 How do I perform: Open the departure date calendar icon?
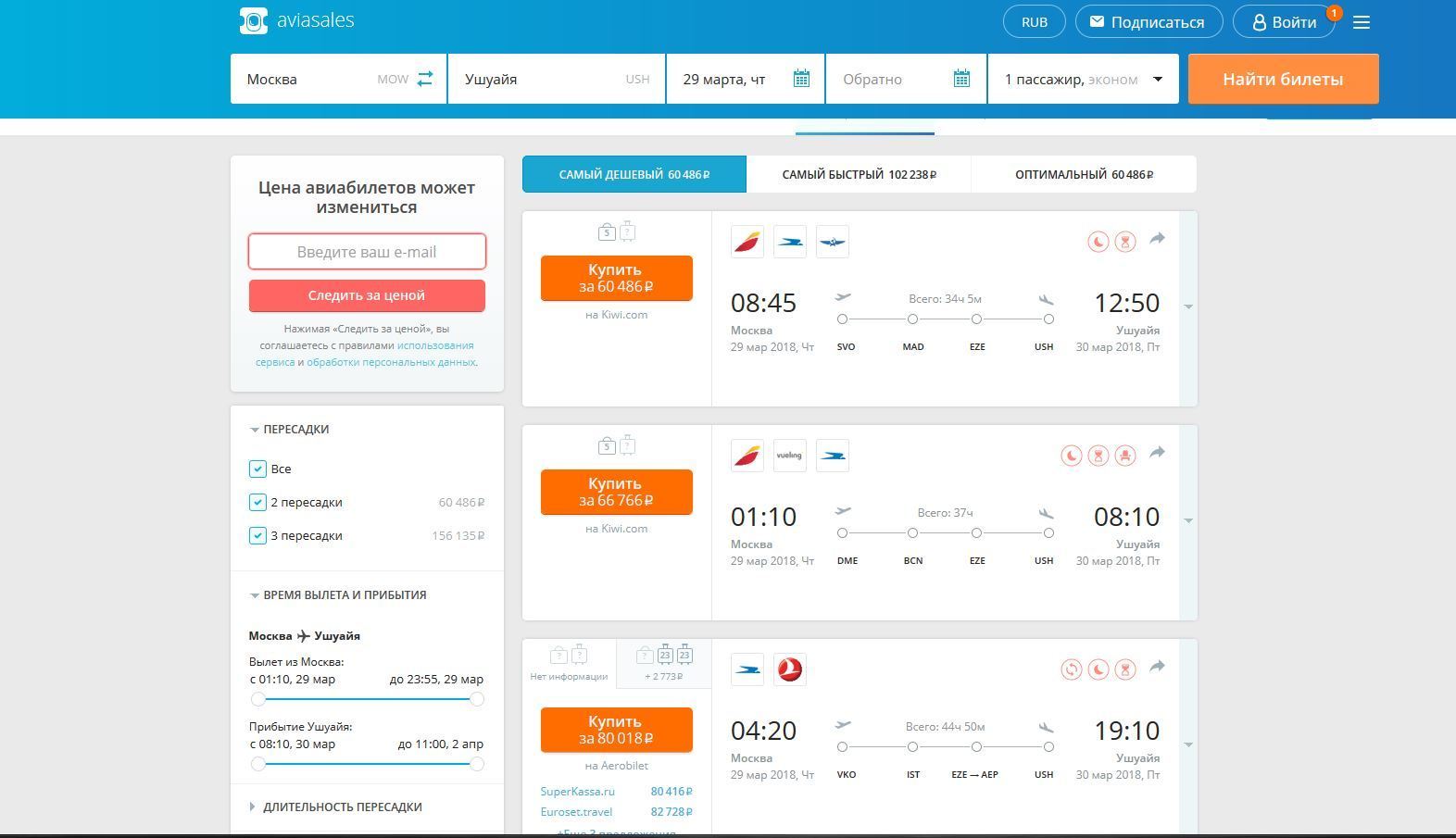click(801, 79)
